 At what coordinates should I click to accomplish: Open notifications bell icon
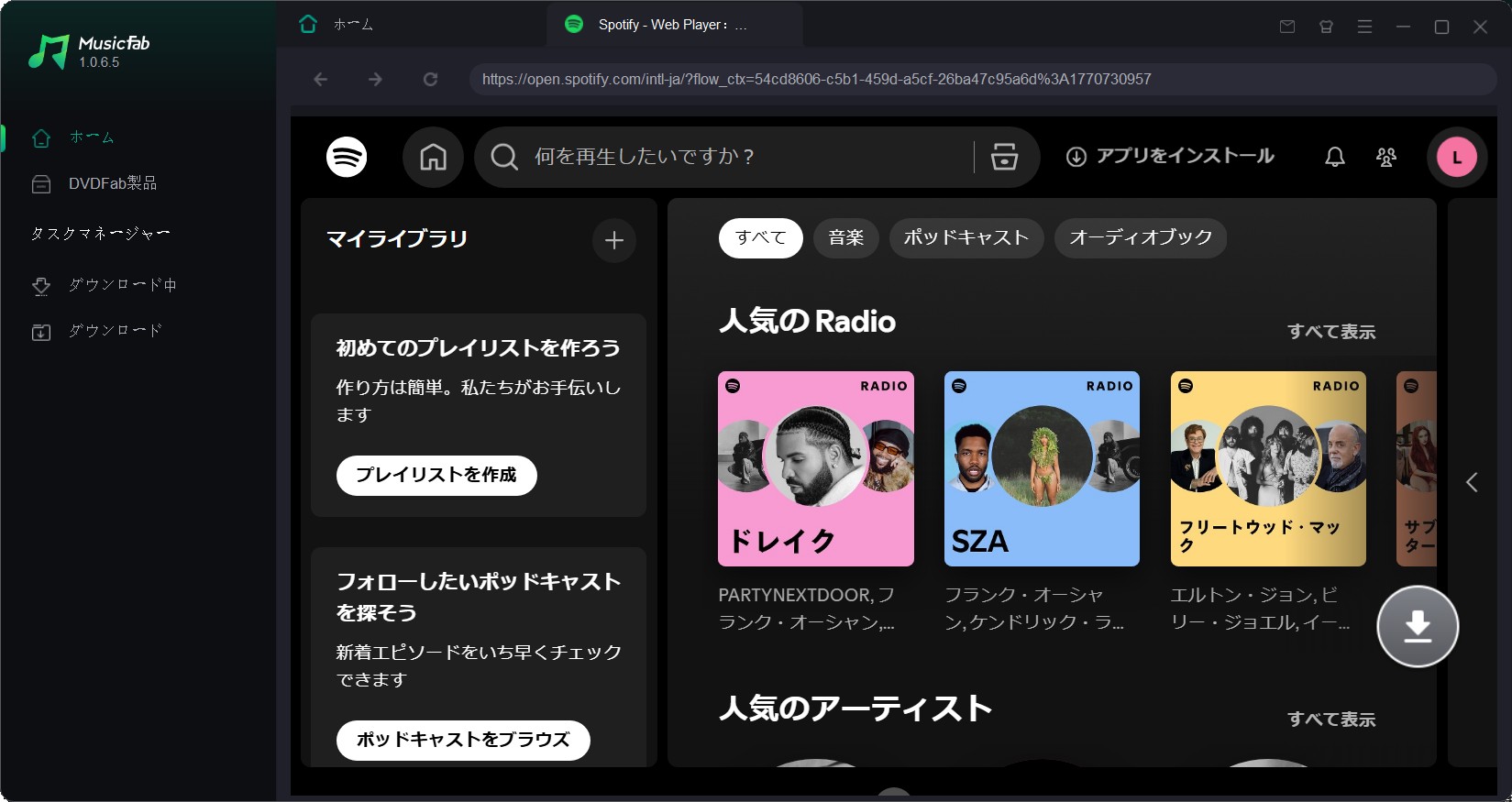1335,157
